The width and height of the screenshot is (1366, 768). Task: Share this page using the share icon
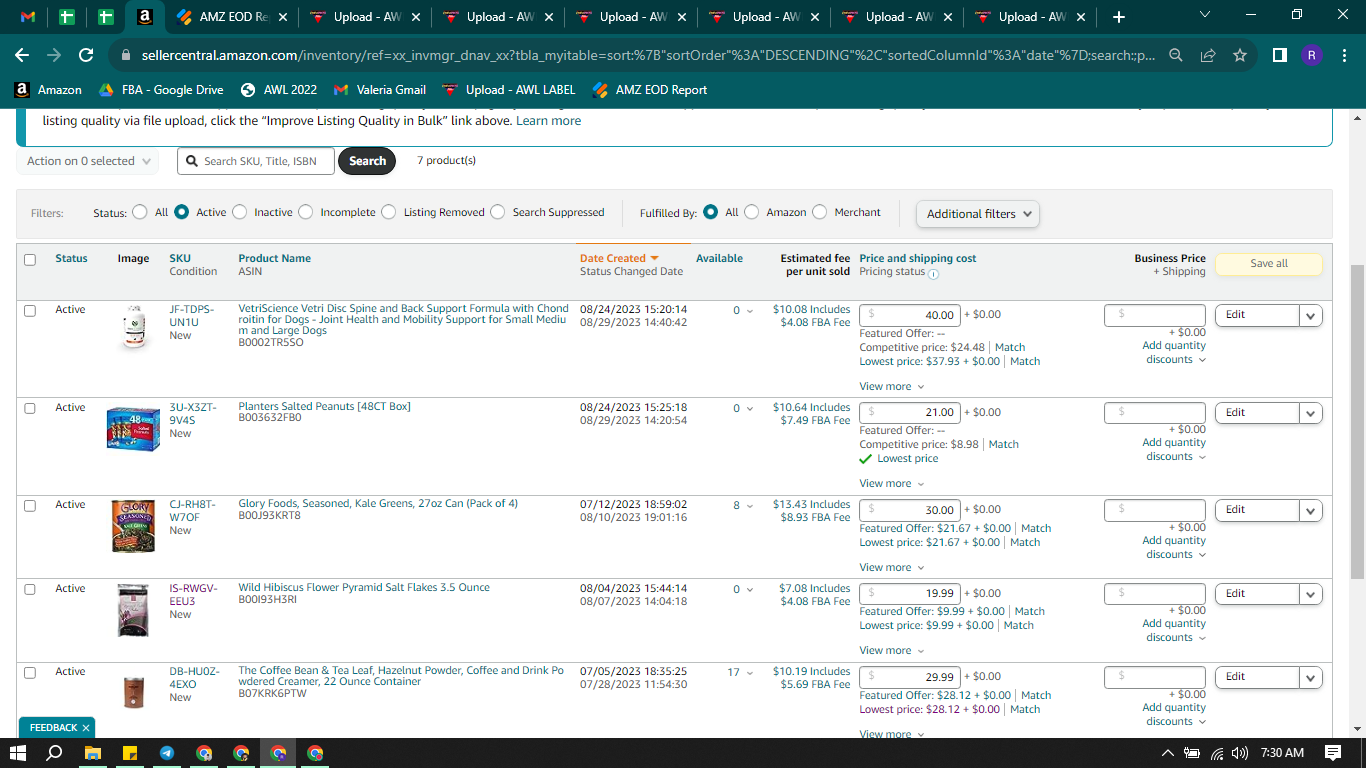(x=1208, y=56)
